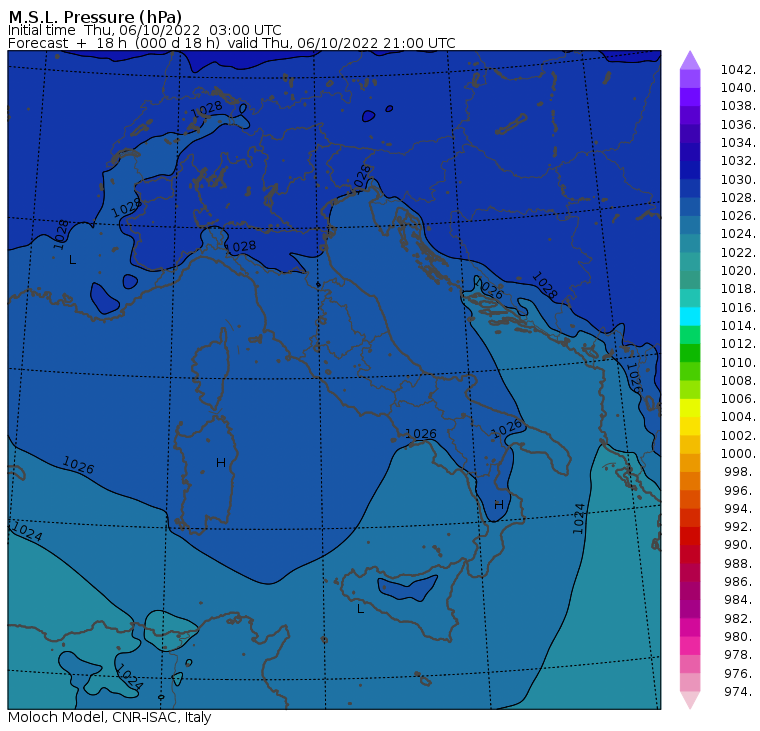
Task: Click the "1042." legend label
Action: [738, 70]
